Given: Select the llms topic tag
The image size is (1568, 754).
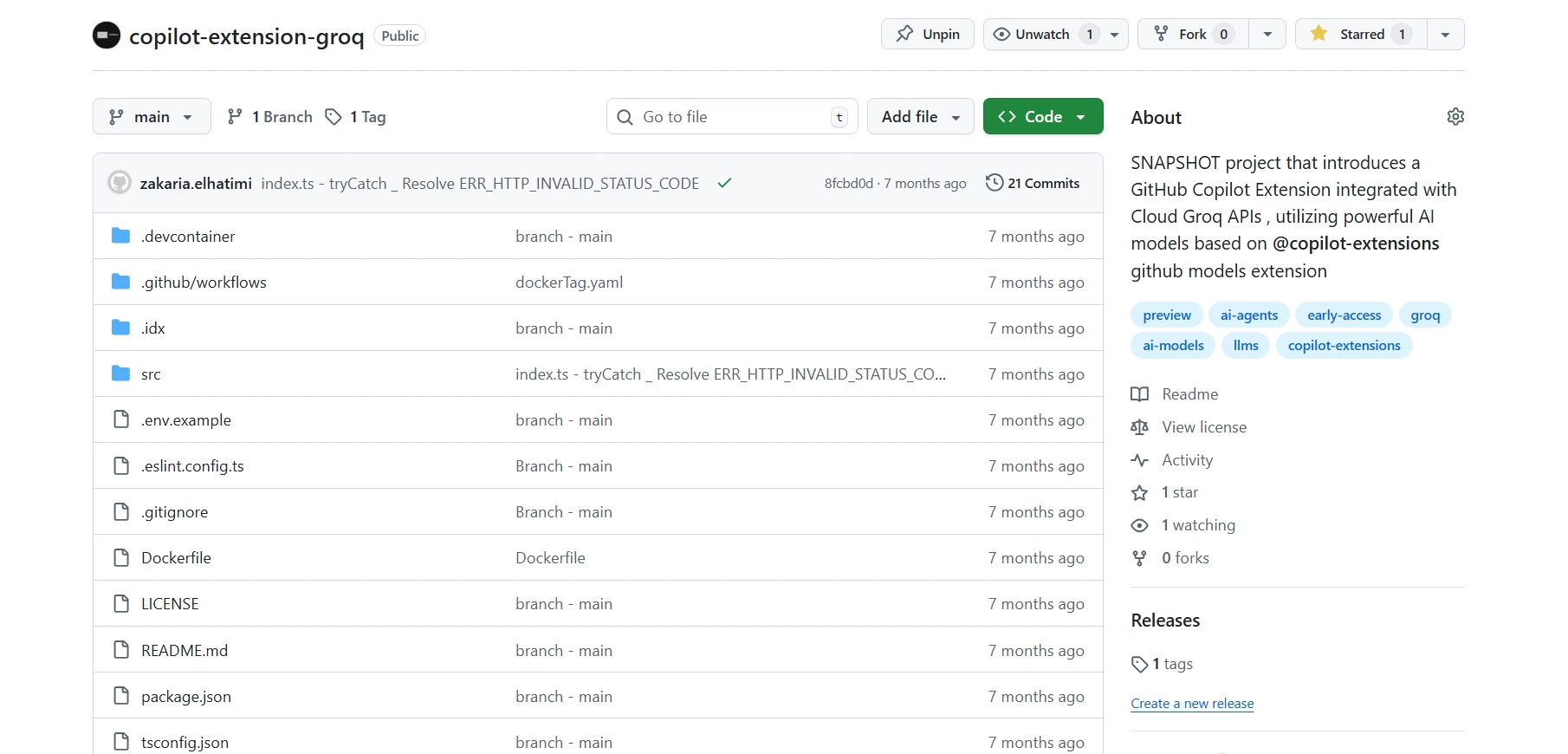Looking at the screenshot, I should coord(1246,345).
